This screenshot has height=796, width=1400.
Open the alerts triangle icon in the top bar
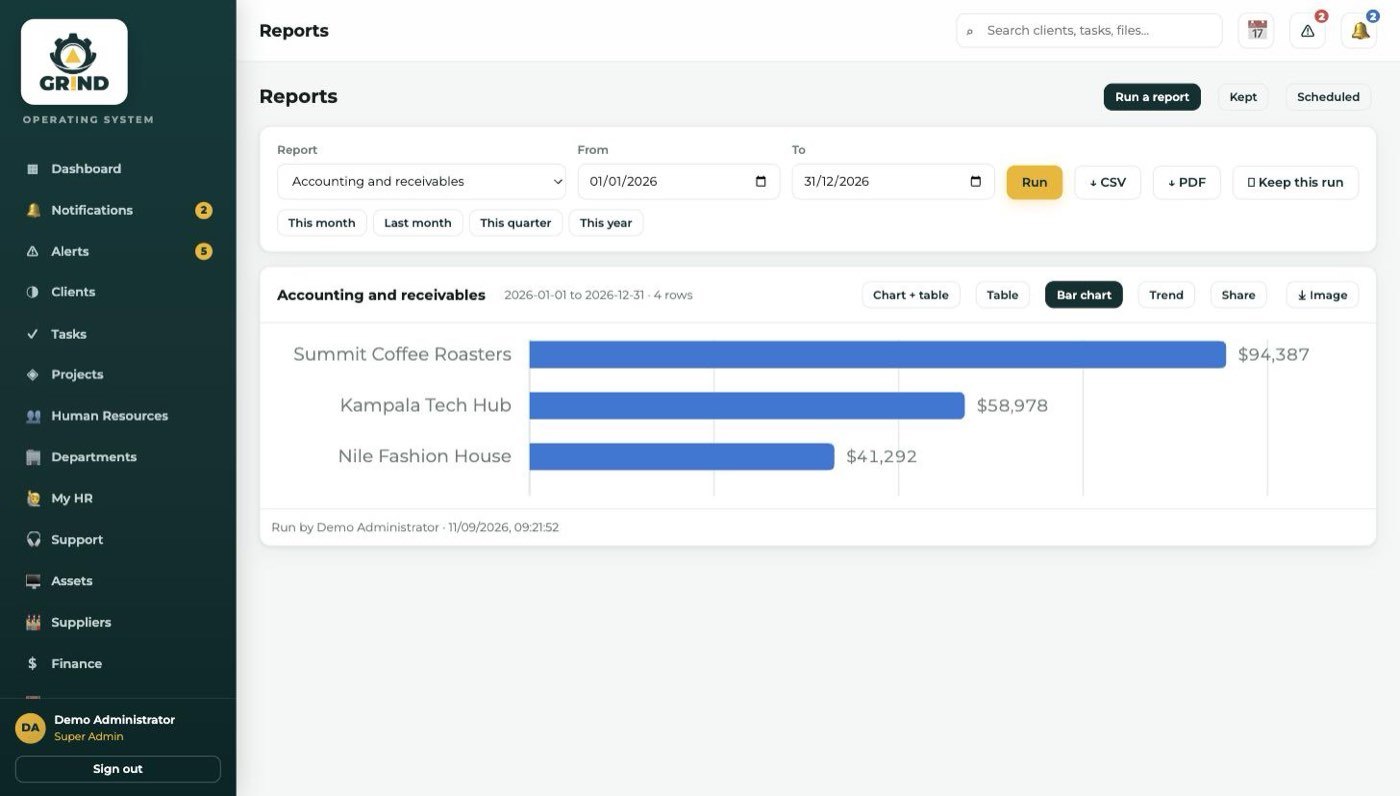(x=1307, y=31)
